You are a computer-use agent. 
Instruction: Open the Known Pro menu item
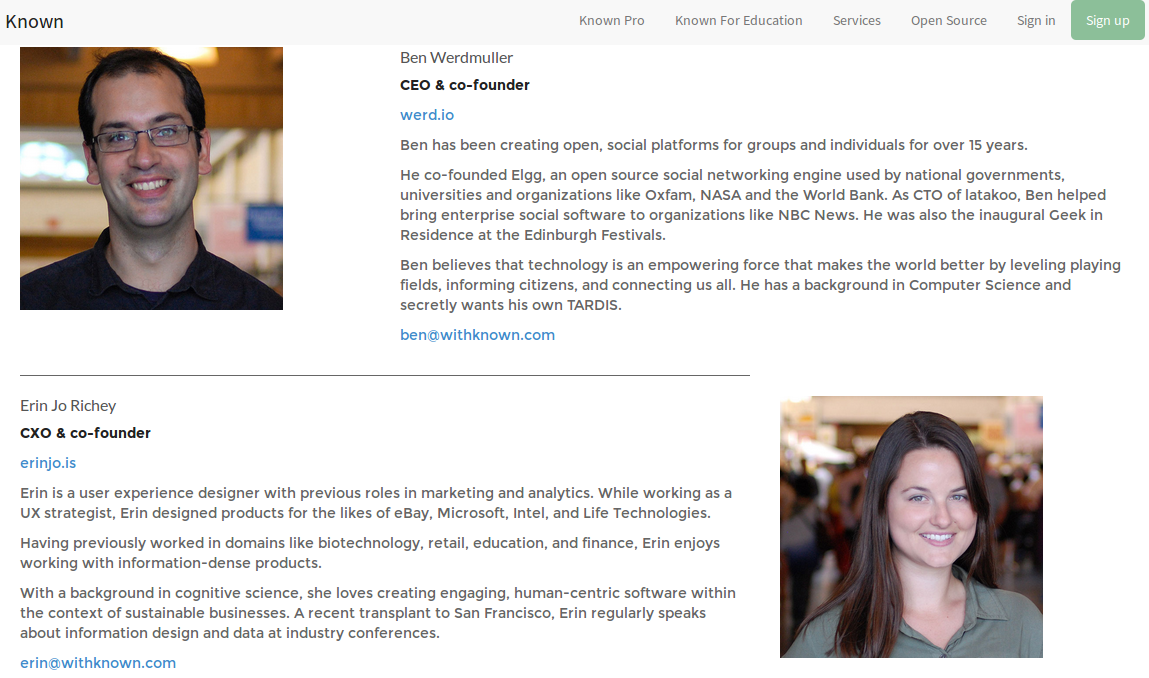click(611, 21)
